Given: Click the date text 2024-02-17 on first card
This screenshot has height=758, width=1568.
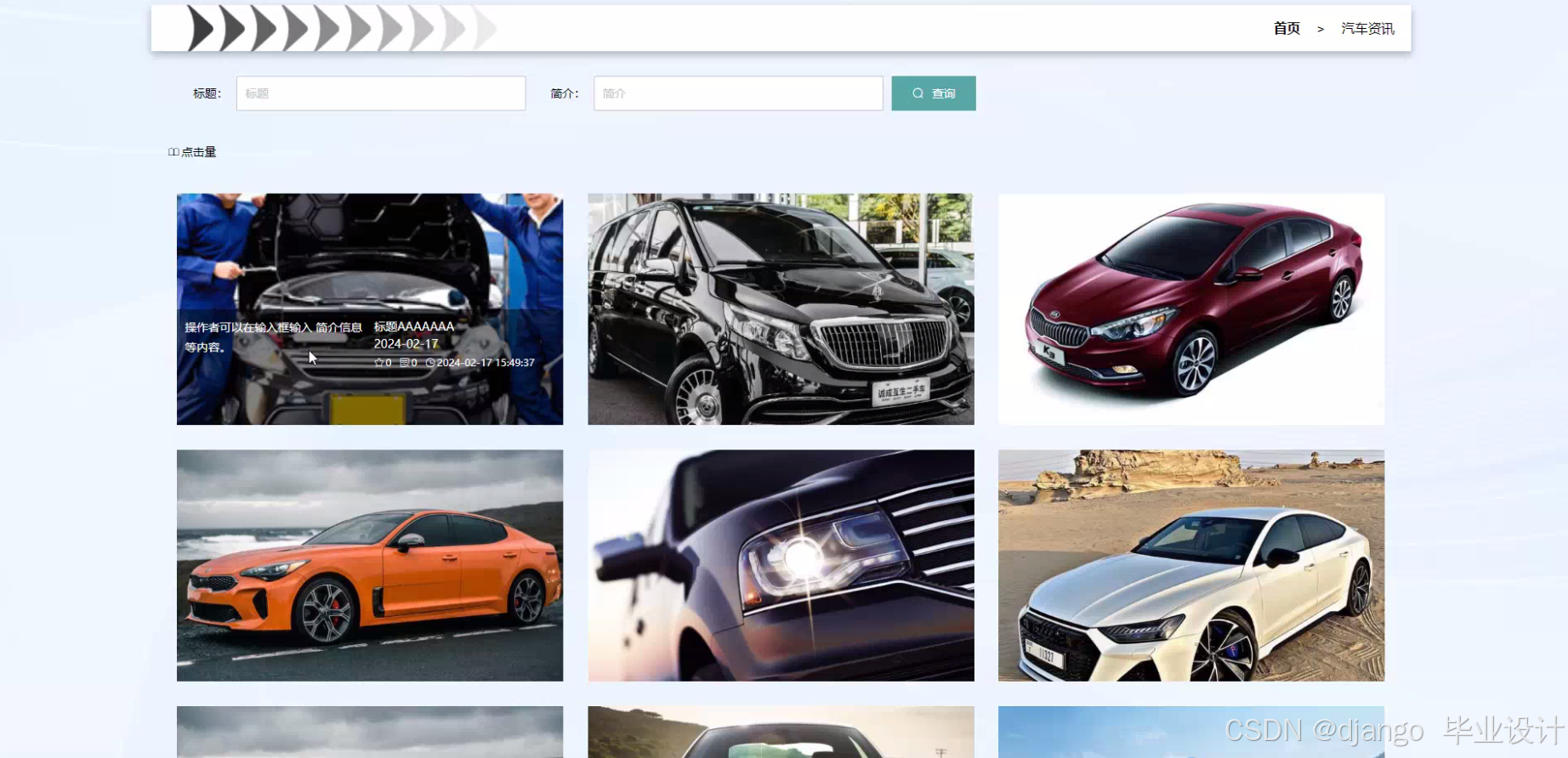Looking at the screenshot, I should 406,344.
